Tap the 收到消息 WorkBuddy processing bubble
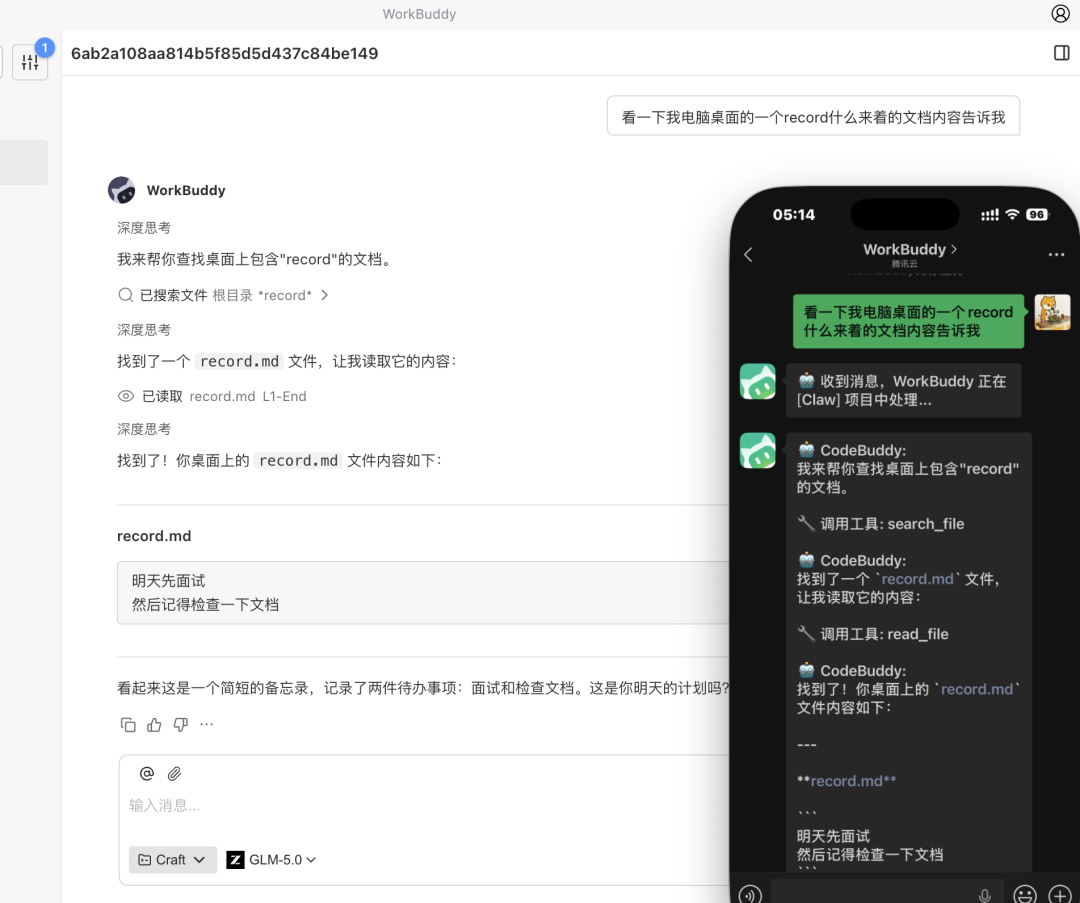 tap(903, 391)
